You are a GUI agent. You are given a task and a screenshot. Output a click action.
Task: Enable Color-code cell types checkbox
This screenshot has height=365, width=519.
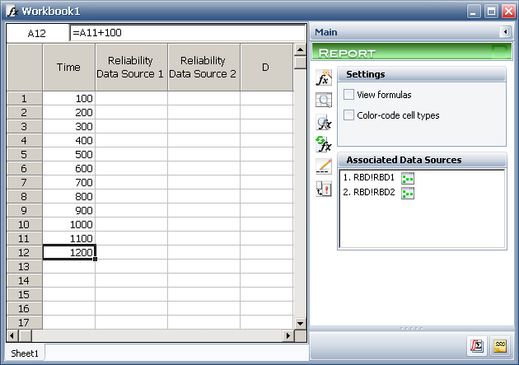(349, 115)
